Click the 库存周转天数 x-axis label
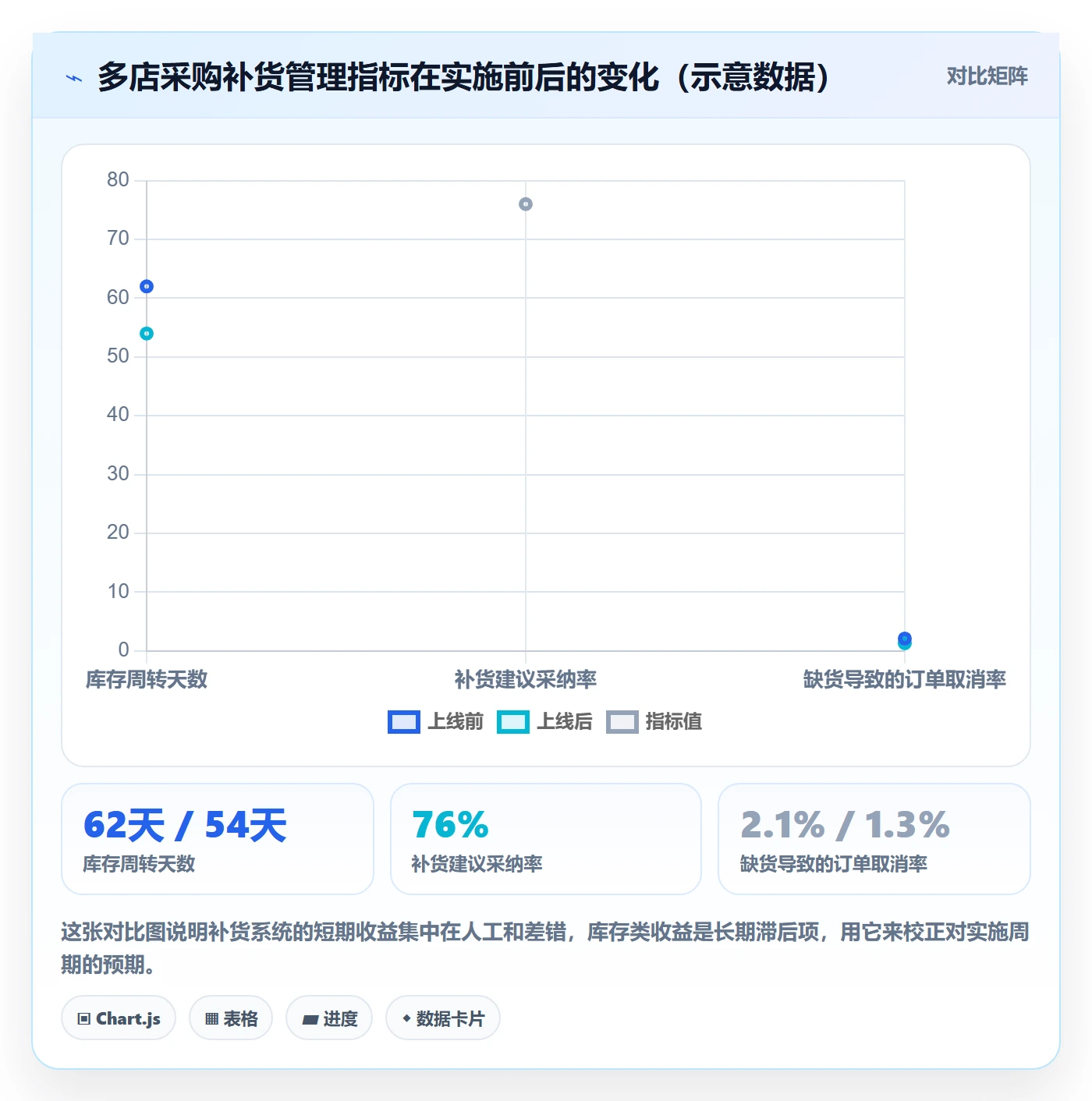Viewport: 1092px width, 1101px height. pyautogui.click(x=147, y=680)
